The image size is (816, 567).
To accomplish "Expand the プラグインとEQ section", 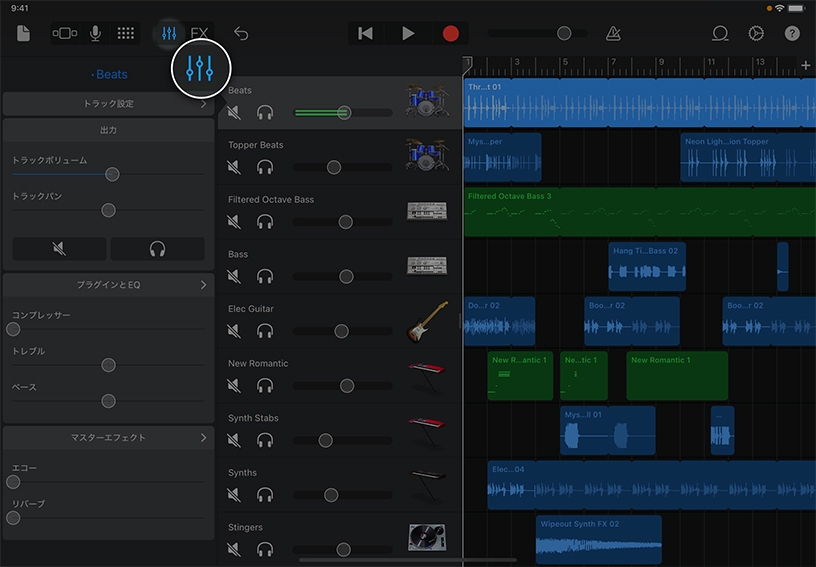I will (108, 285).
